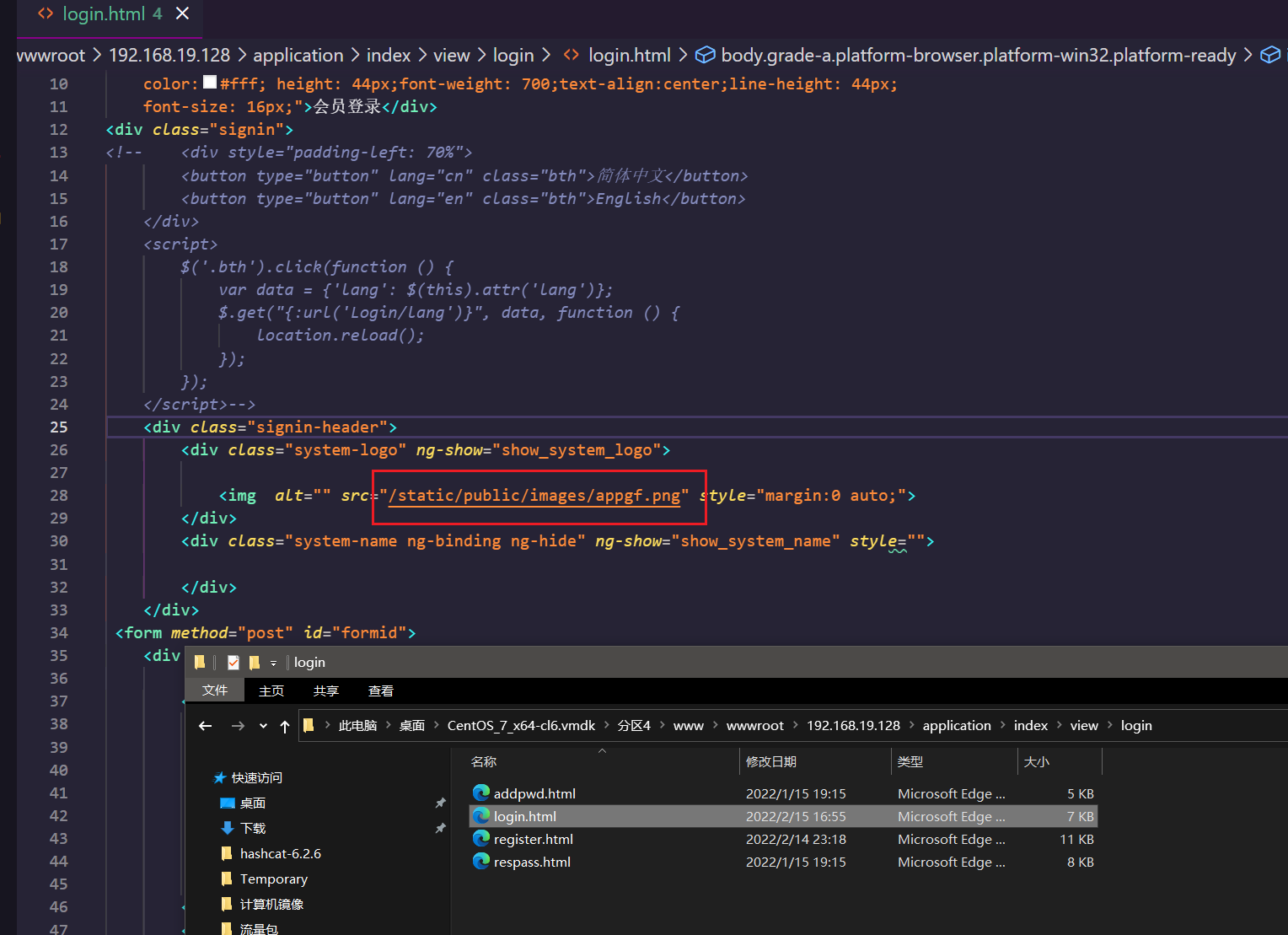
Task: Expand the chevron after view in address bar
Action: click(x=1109, y=725)
